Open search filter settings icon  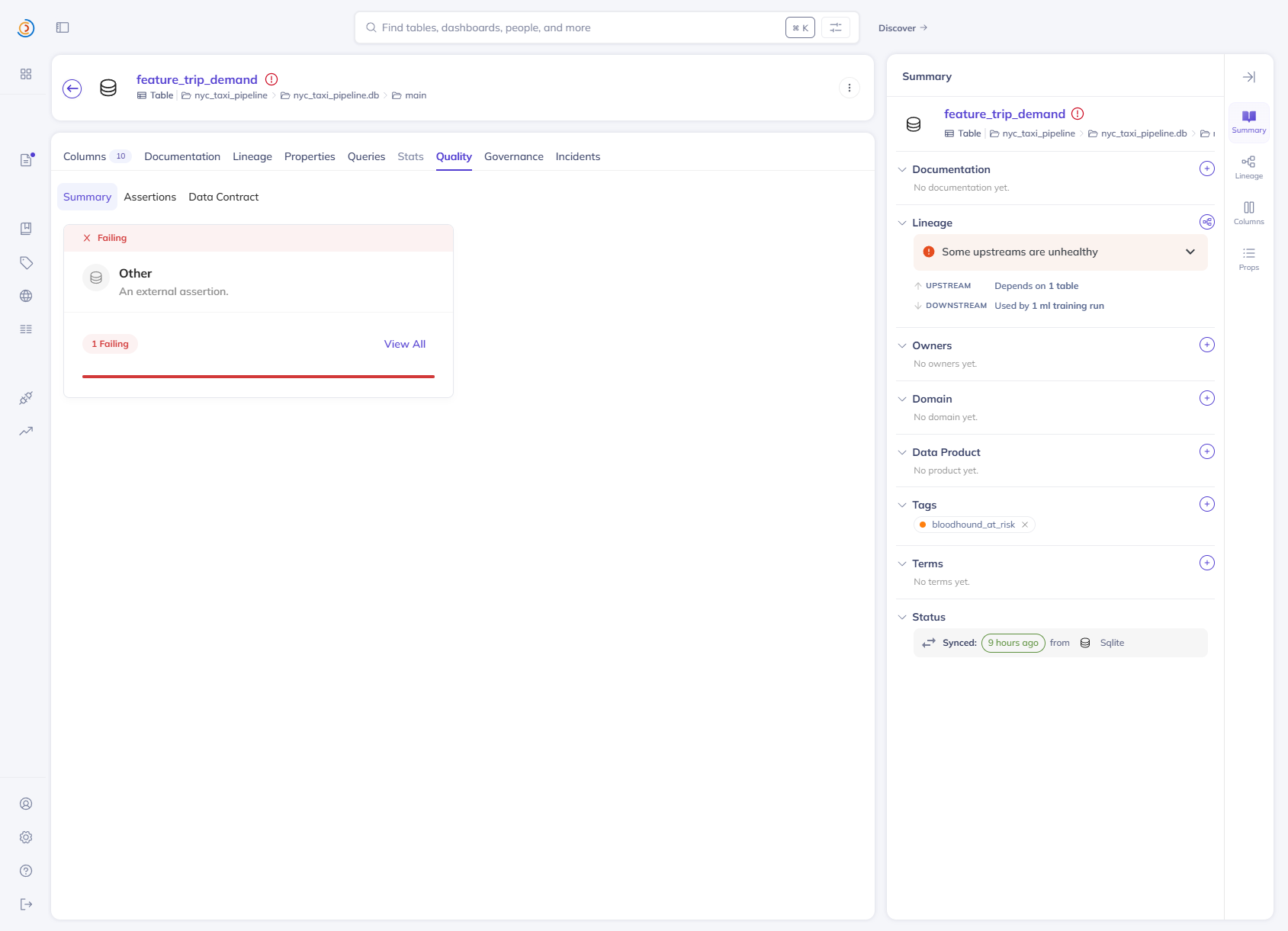pos(836,27)
